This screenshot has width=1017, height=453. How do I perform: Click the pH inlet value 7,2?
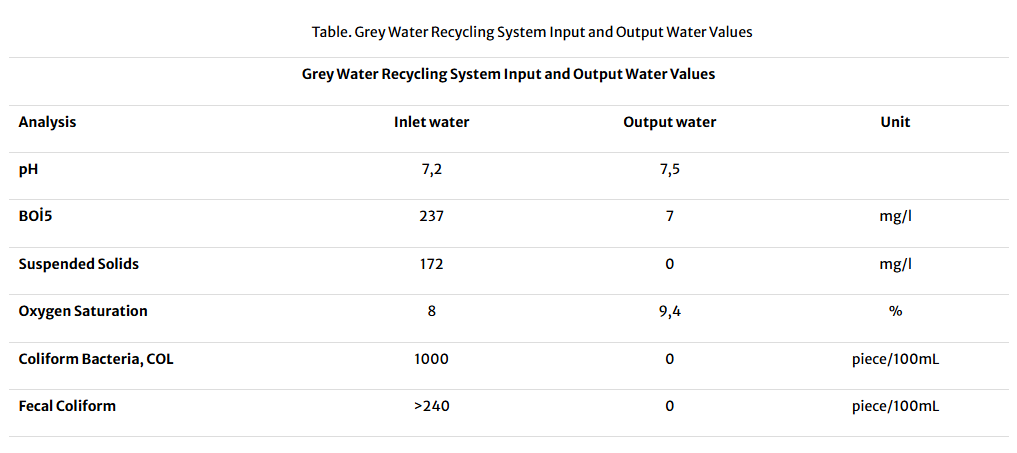click(x=431, y=169)
